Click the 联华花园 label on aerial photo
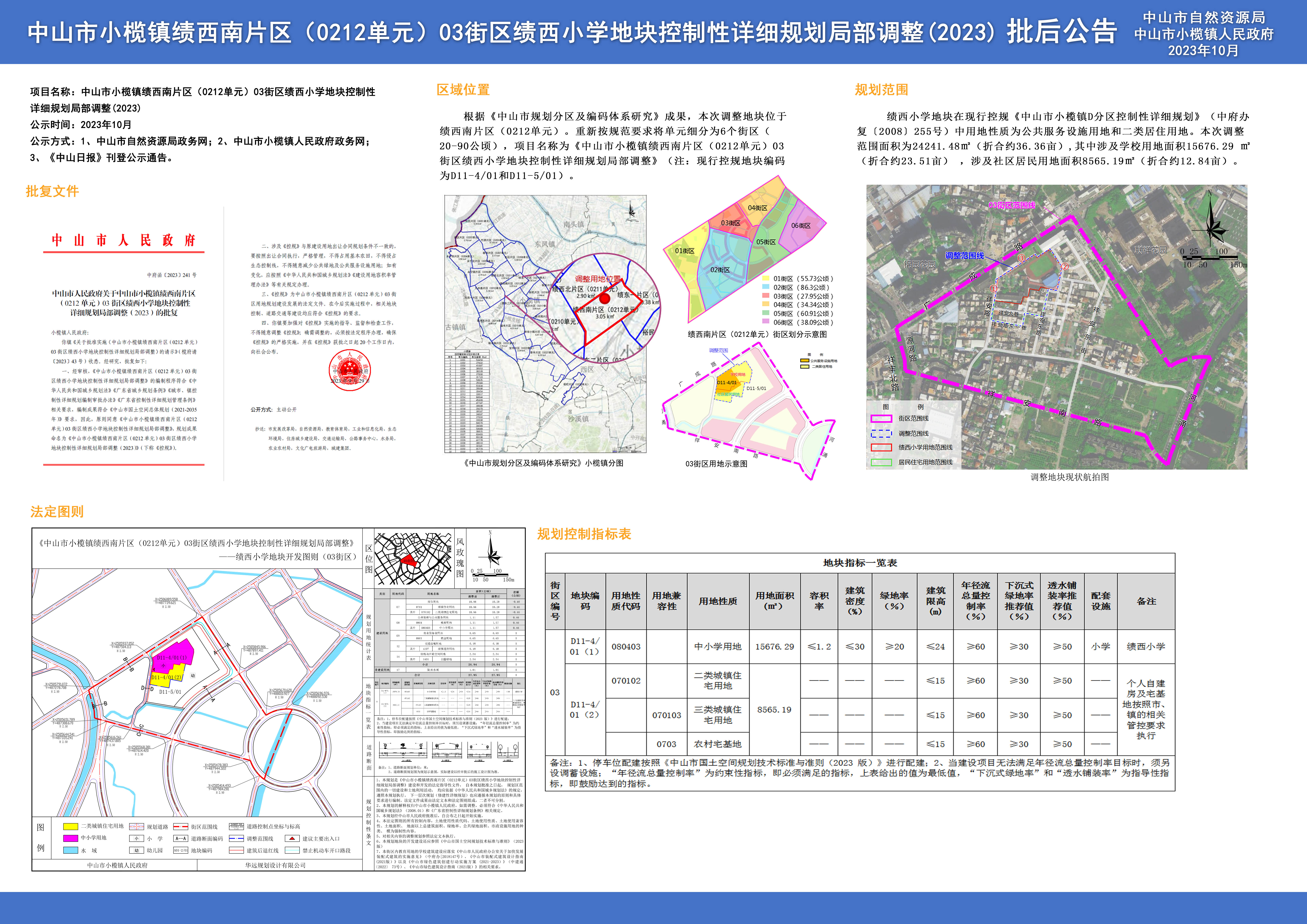 tap(1151, 250)
